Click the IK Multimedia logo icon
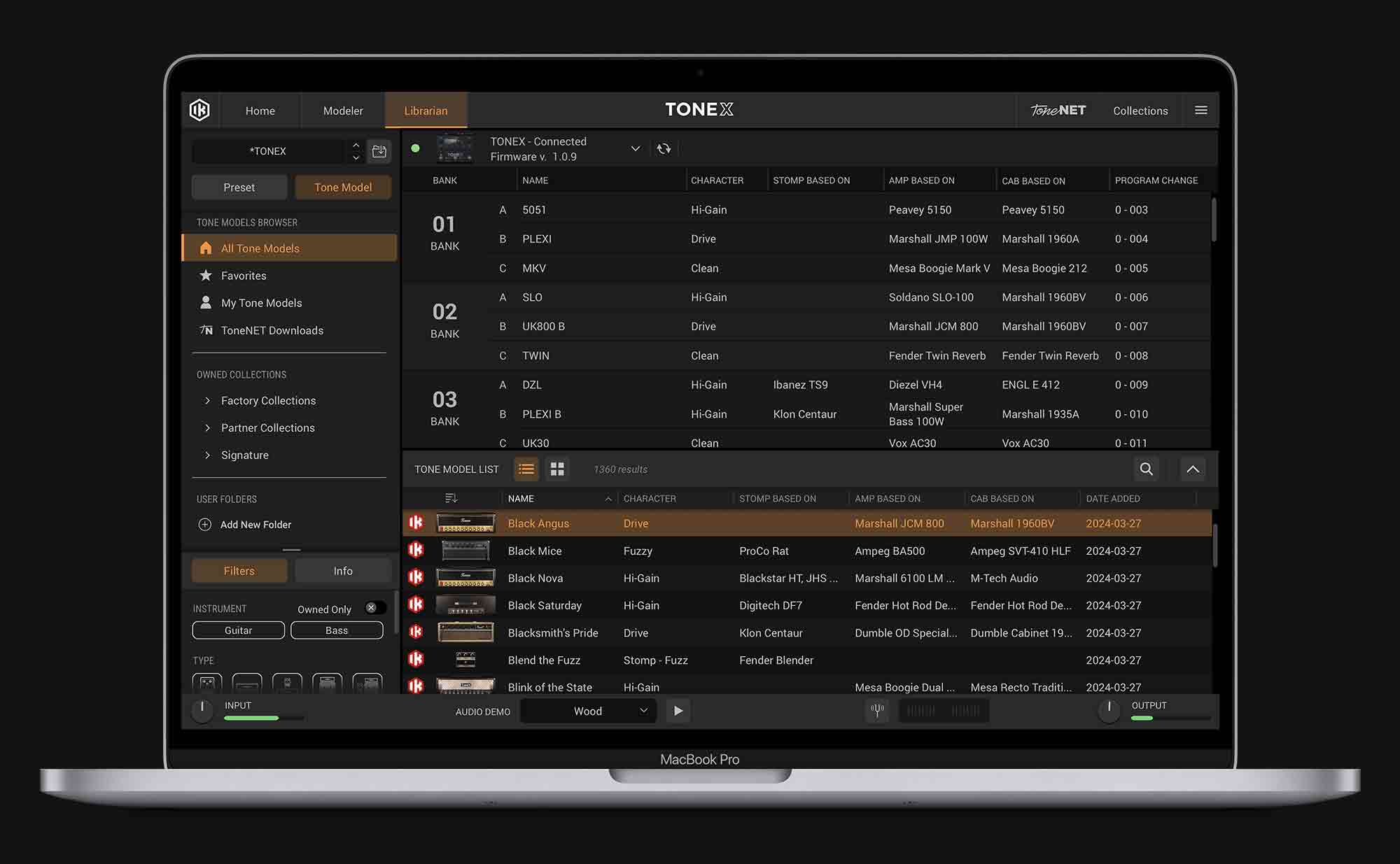The width and height of the screenshot is (1400, 864). (199, 110)
